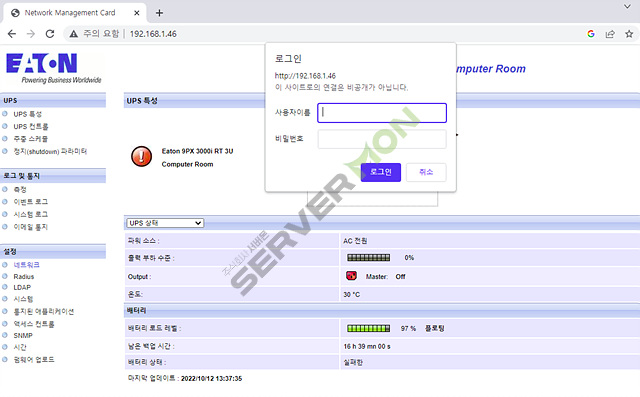Open 액세스 컨트롤 link
Viewport: 640px width, 397px height.
[x=34, y=324]
